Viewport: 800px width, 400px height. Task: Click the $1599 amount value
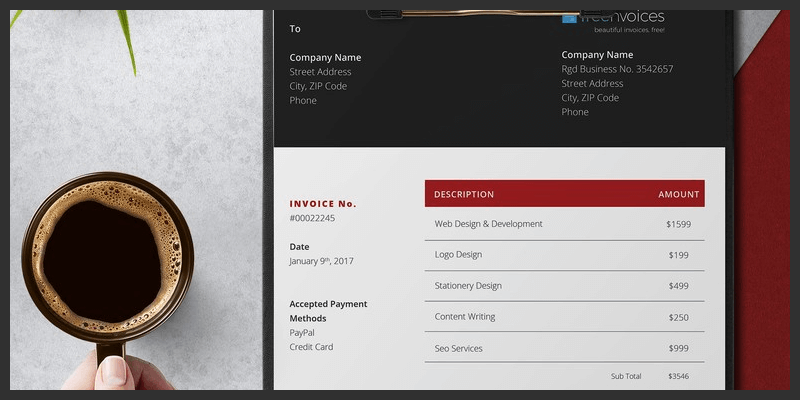[x=678, y=224]
